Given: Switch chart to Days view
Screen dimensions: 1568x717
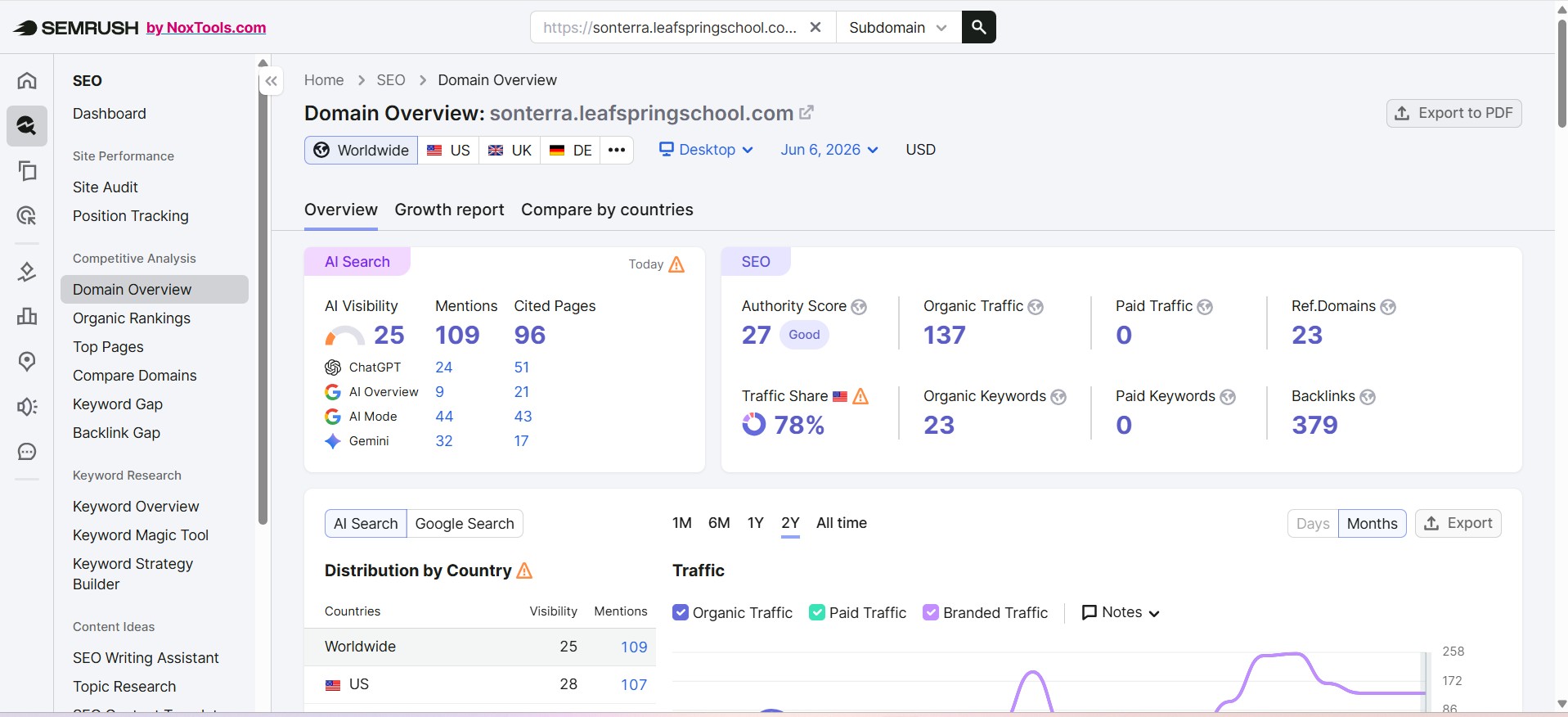Looking at the screenshot, I should click(x=1313, y=524).
